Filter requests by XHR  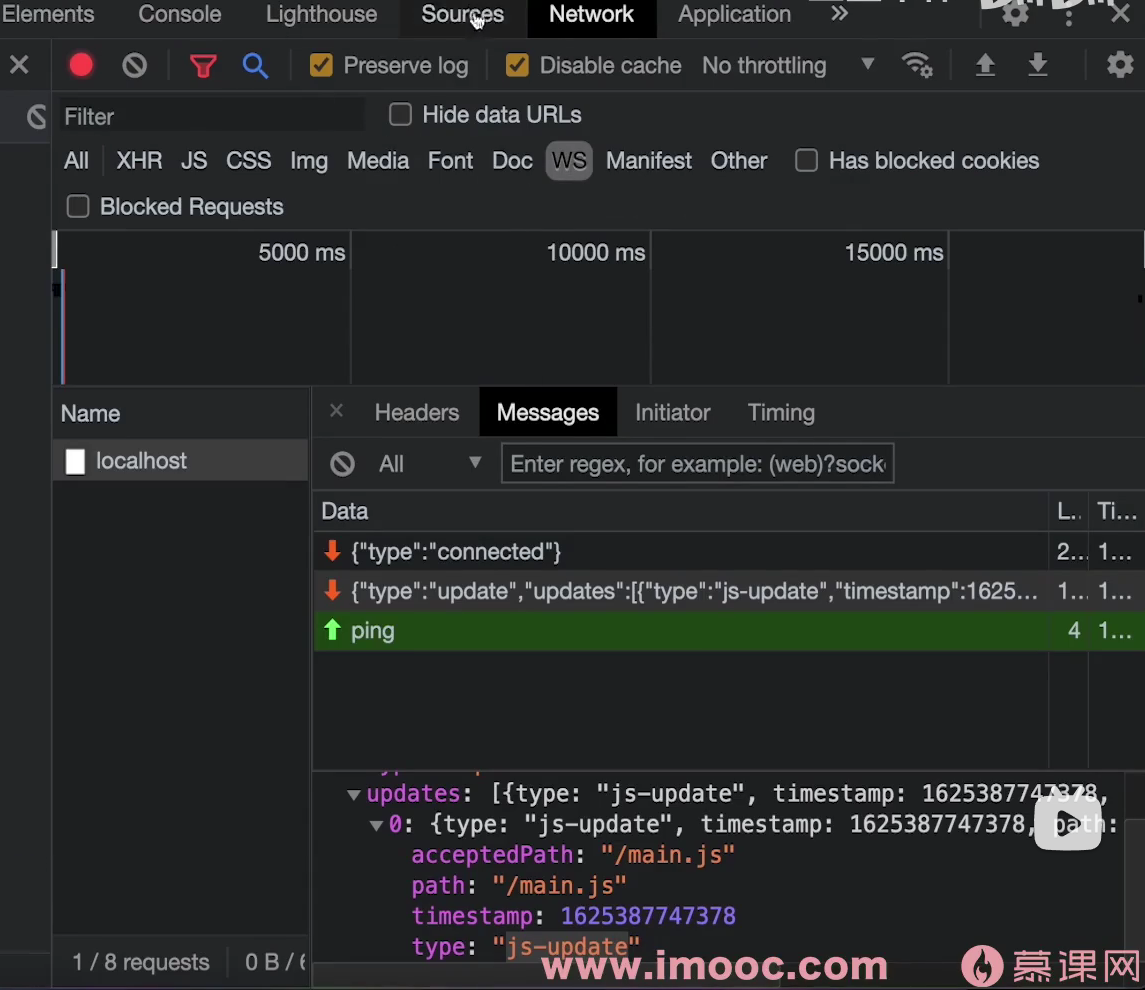pyautogui.click(x=139, y=161)
